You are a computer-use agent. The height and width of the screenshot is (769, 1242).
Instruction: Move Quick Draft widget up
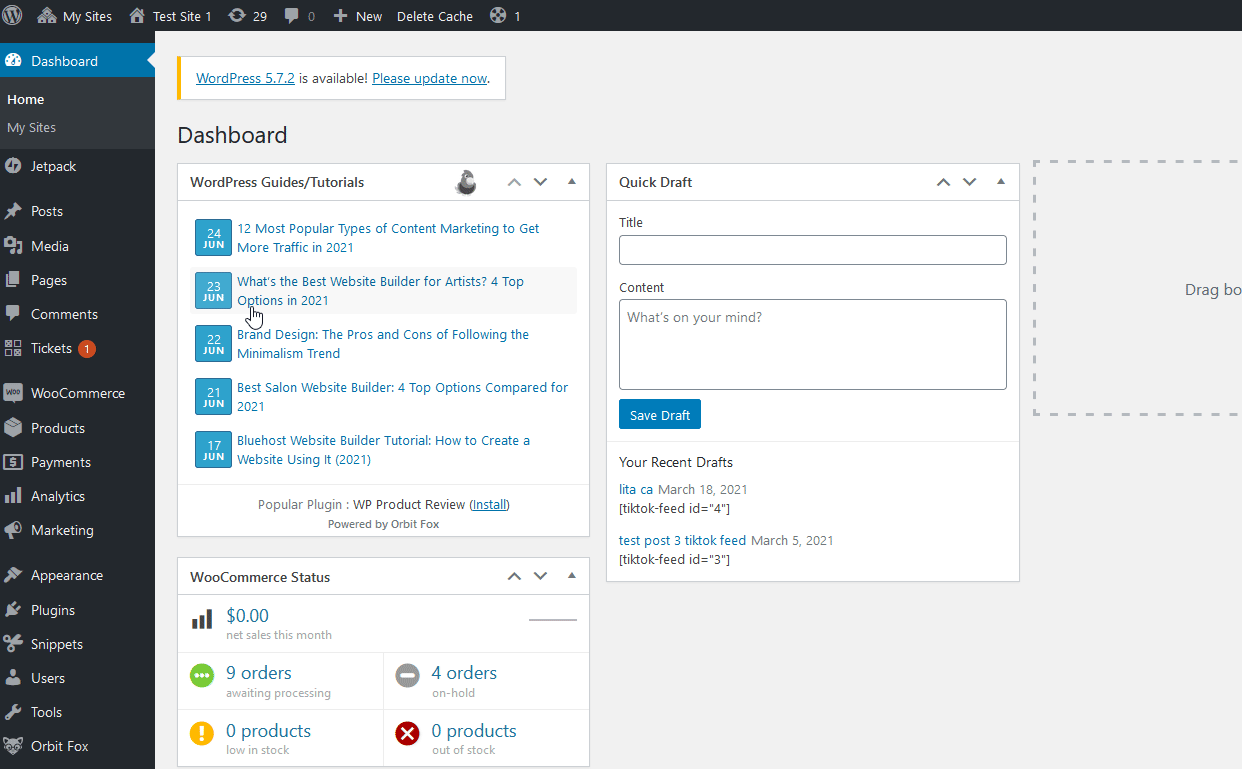(943, 182)
